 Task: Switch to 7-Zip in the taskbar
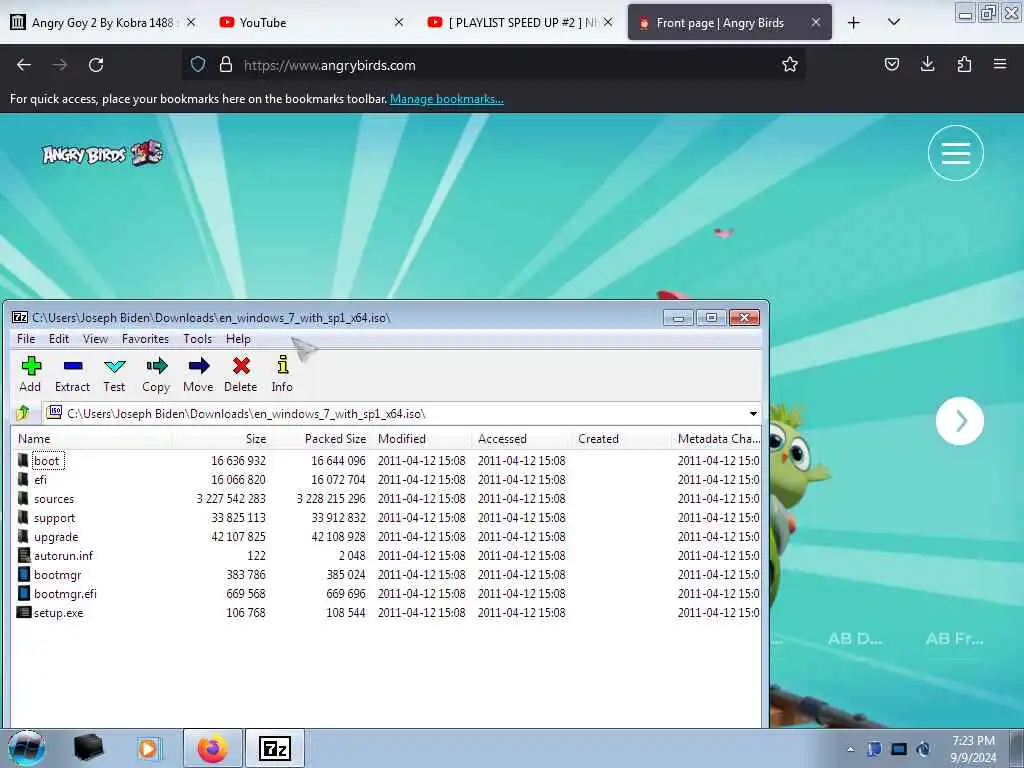[275, 748]
